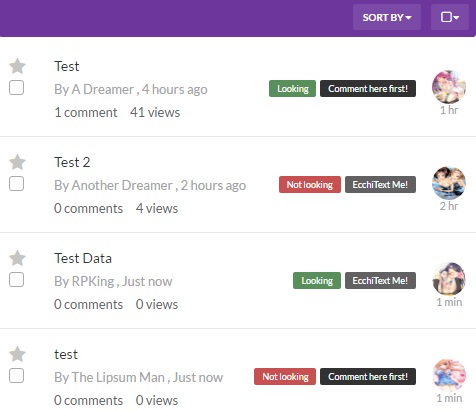Image resolution: width=476 pixels, height=410 pixels.
Task: Open the select-all checkbox dropdown in header
Action: tap(450, 17)
